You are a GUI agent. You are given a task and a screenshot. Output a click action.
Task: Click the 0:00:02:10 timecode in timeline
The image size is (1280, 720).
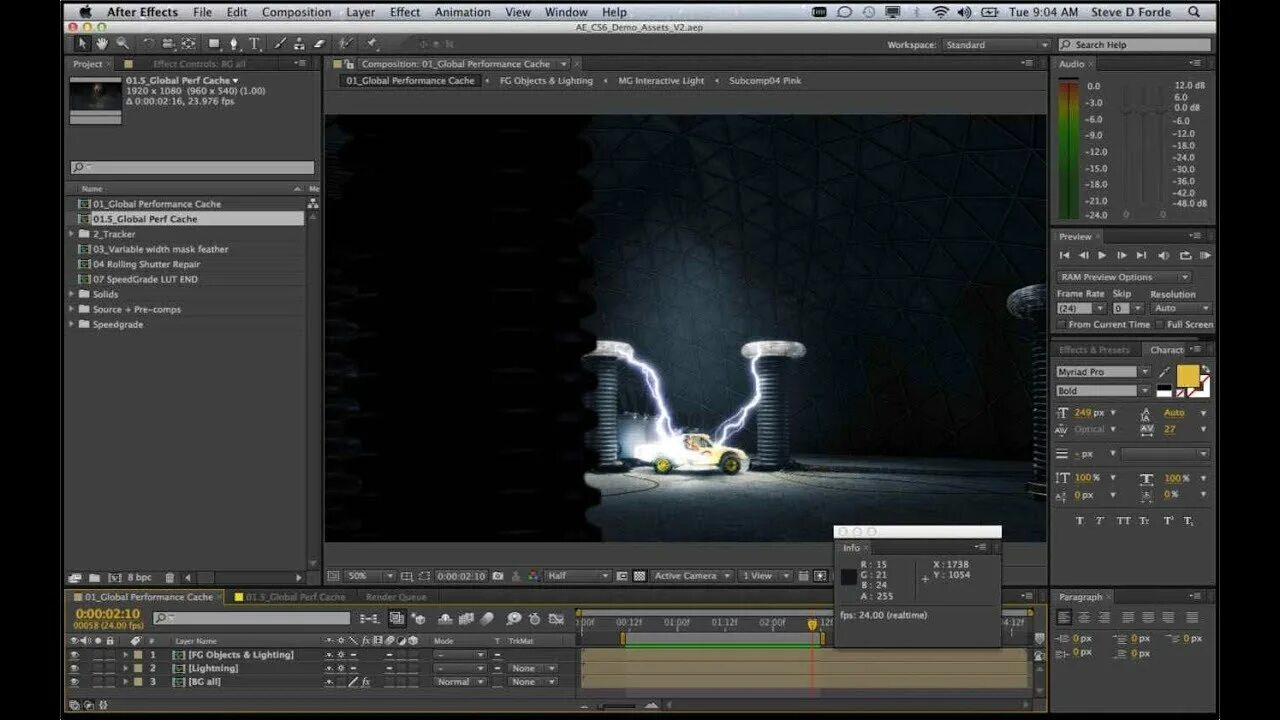click(x=108, y=614)
